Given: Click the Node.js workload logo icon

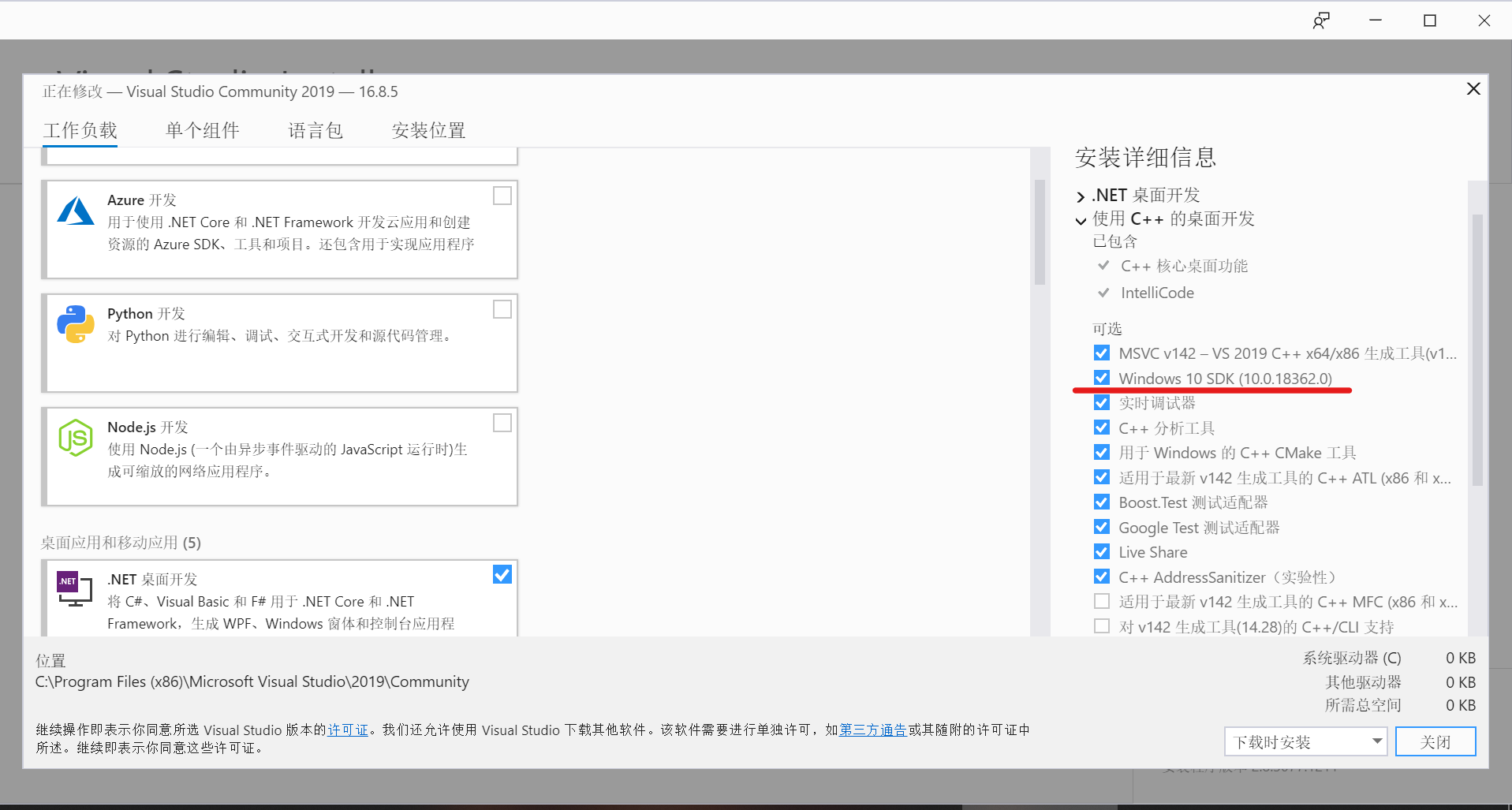Looking at the screenshot, I should [x=76, y=438].
